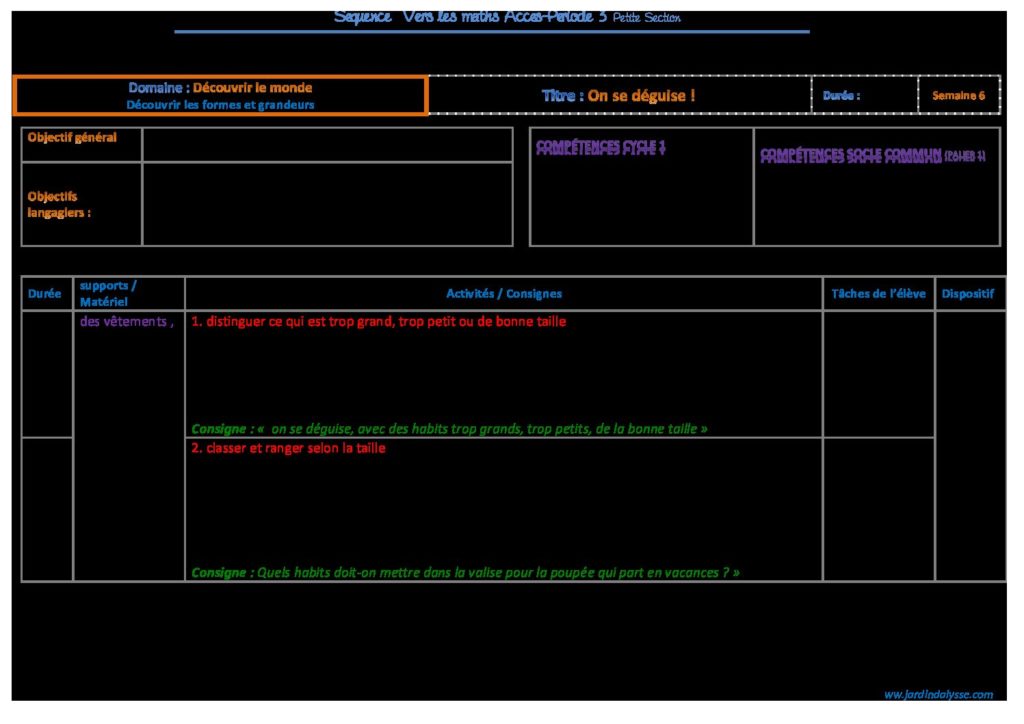Screen dimensions: 1024x724
Task: Select the 'Activités / Consignes' column header
Action: click(x=503, y=294)
